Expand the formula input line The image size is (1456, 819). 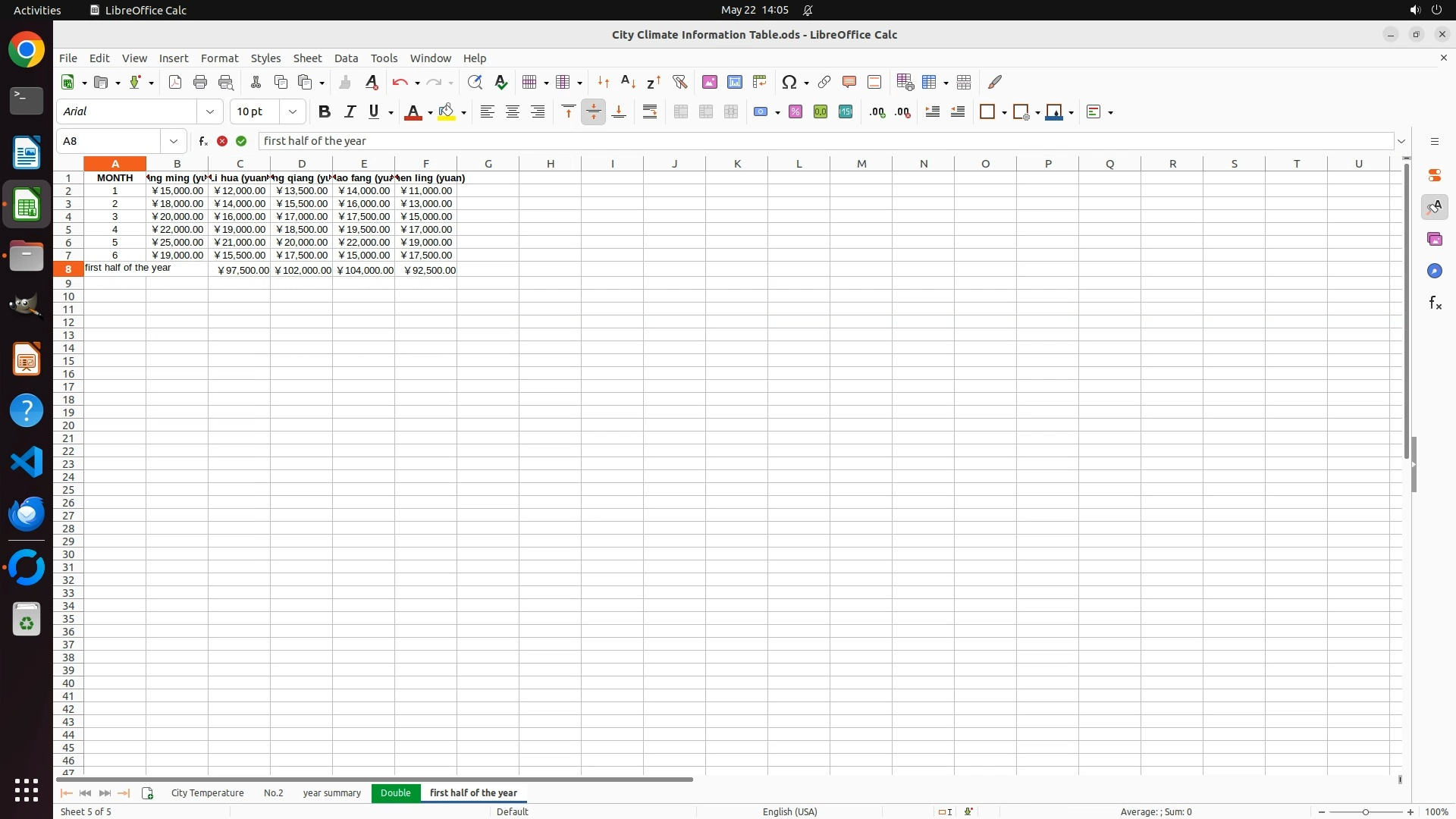(x=1401, y=141)
